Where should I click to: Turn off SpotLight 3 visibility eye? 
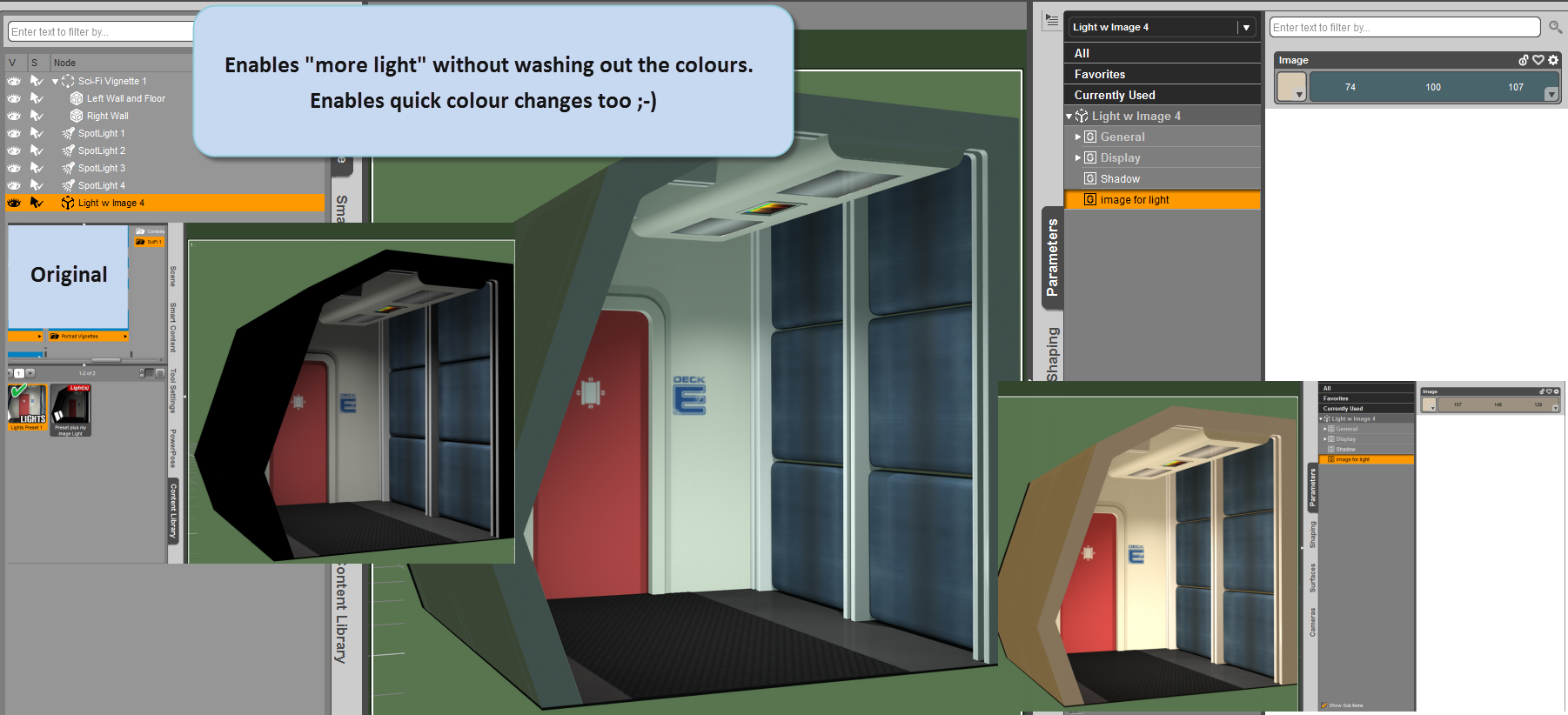point(14,168)
